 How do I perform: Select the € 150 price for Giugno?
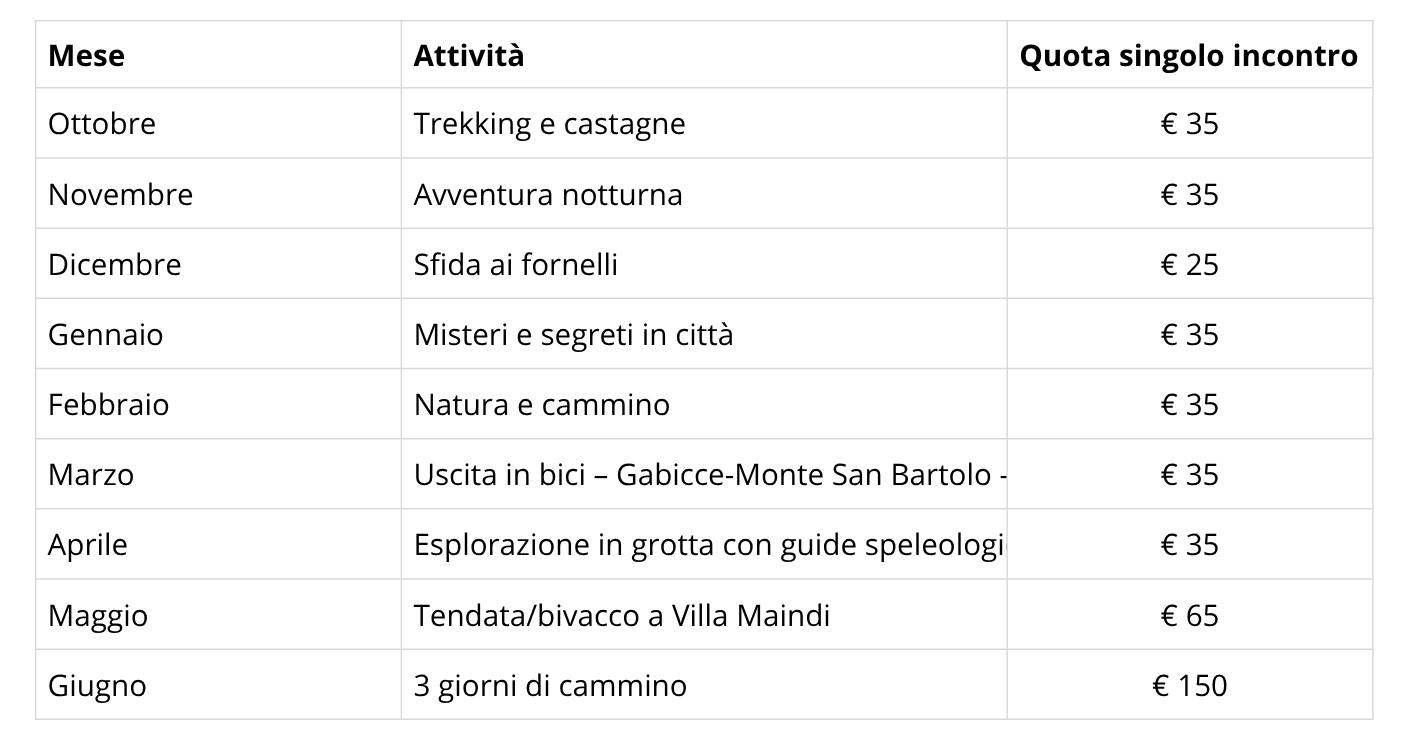coord(1189,685)
